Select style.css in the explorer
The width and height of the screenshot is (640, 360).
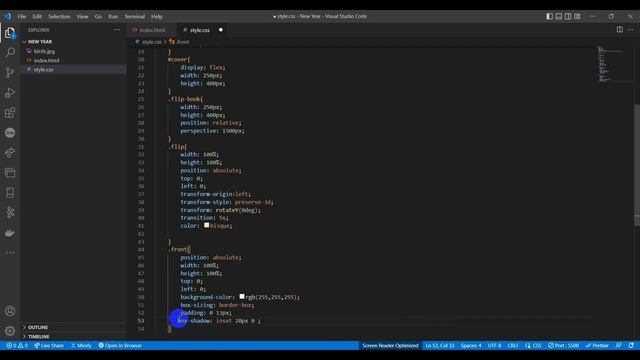click(44, 70)
